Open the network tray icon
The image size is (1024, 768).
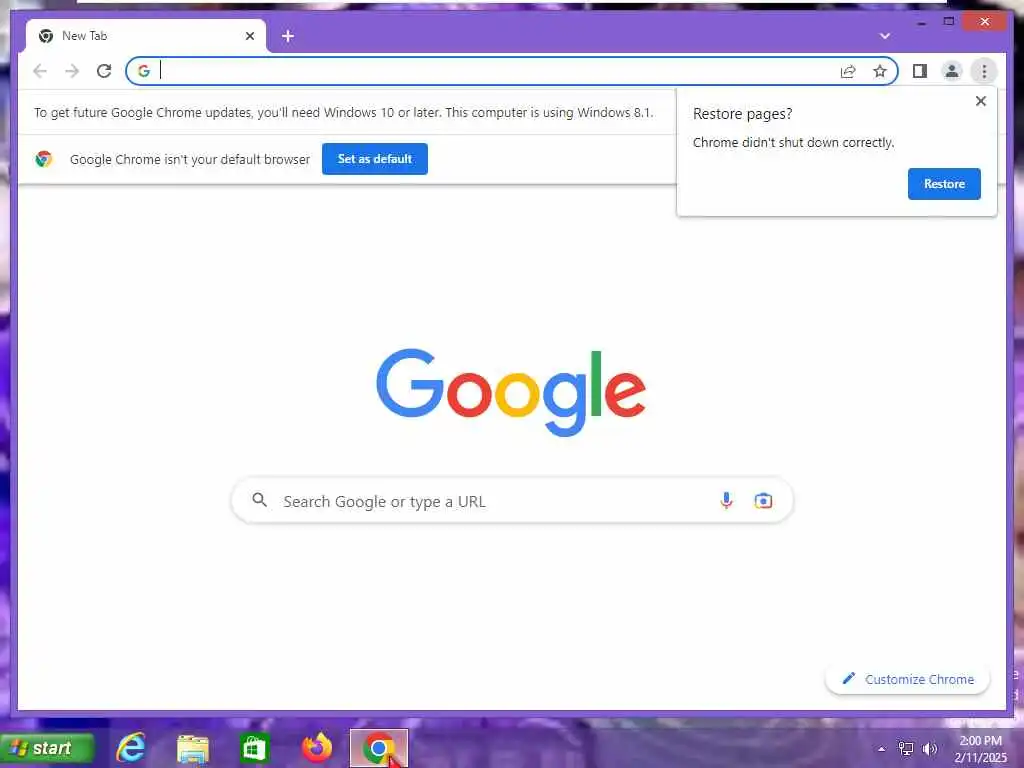tap(906, 749)
